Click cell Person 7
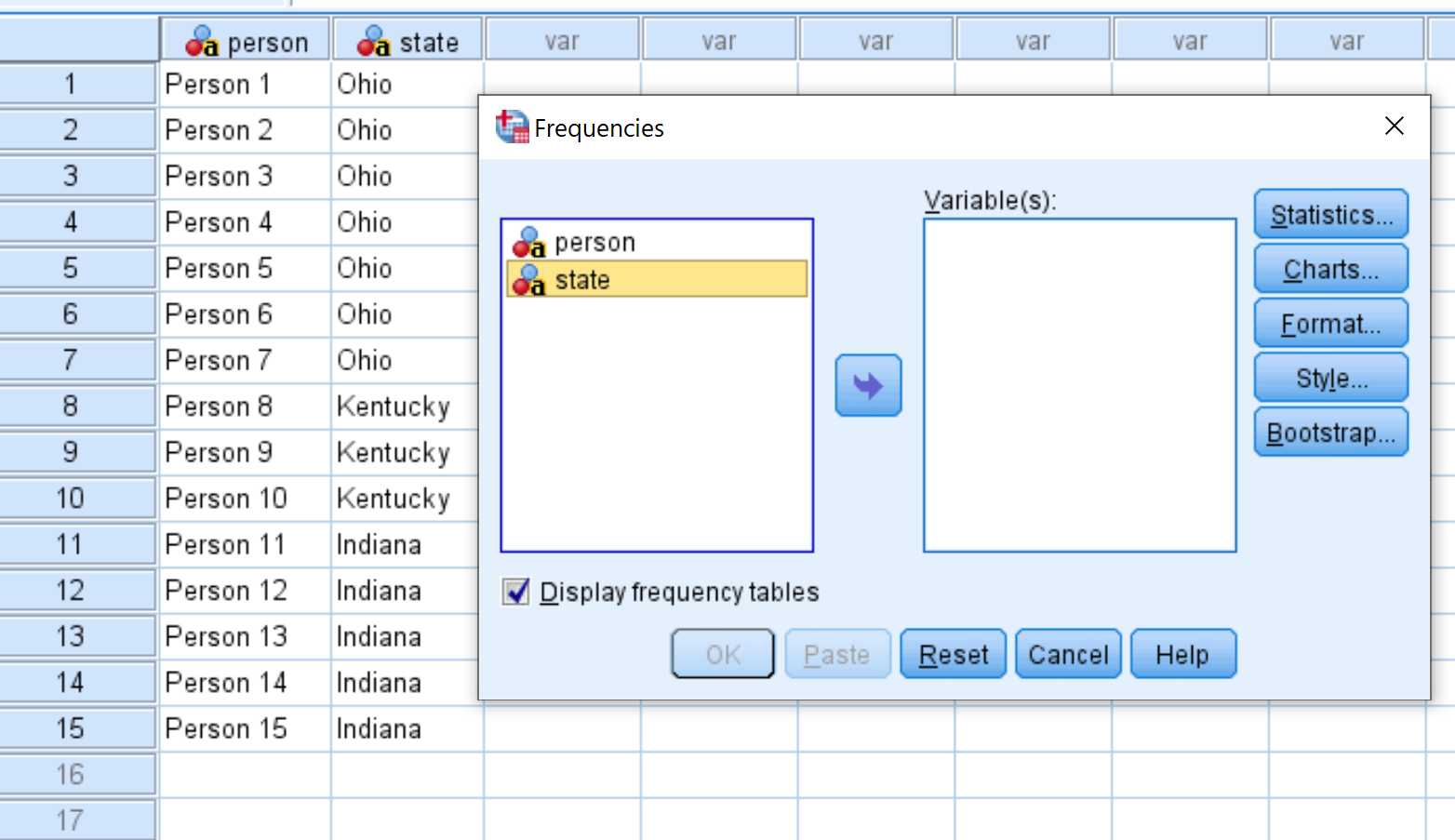1455x840 pixels. [246, 360]
